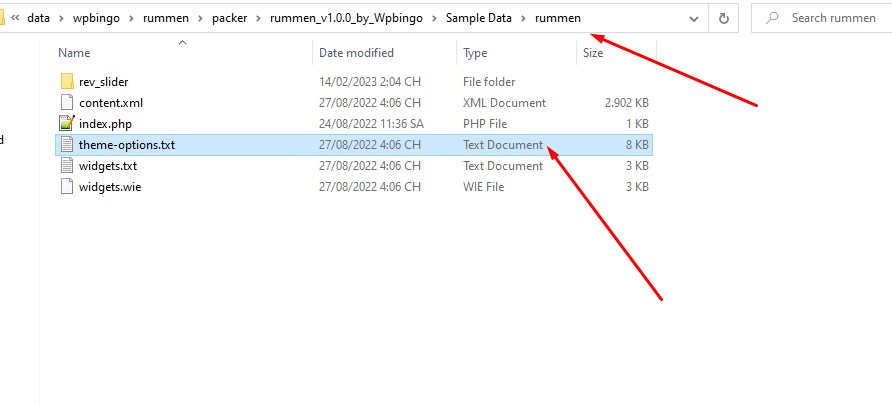The height and width of the screenshot is (405, 892).
Task: Select the widgets.txt file icon
Action: (67, 166)
